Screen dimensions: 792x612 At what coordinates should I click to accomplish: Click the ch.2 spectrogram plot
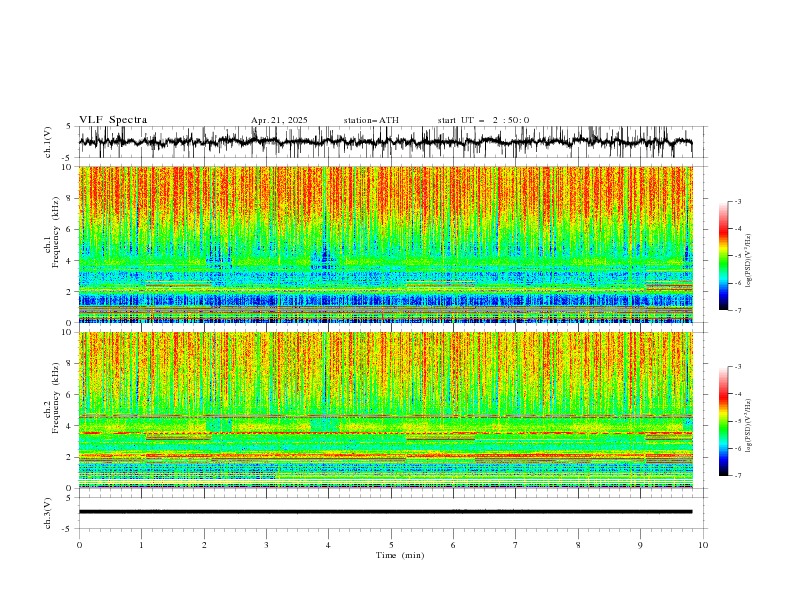click(x=385, y=410)
